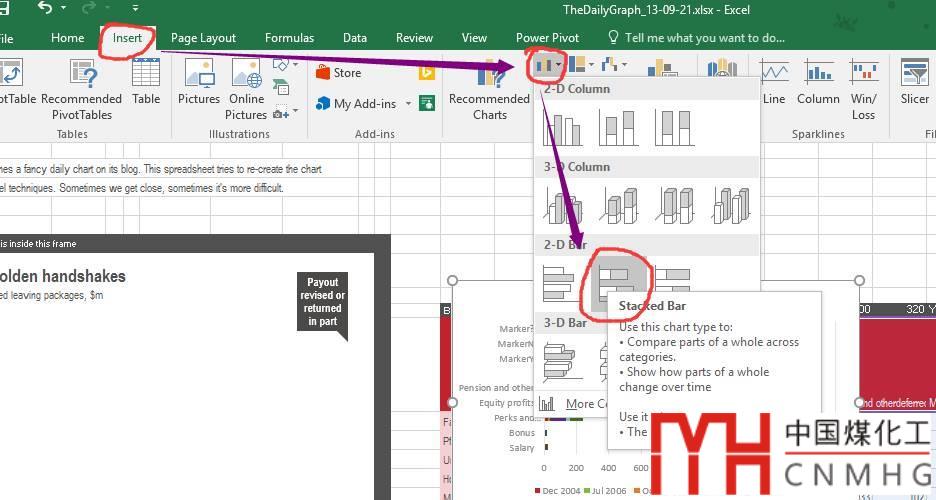936x500 pixels.
Task: Click the 'olden handshakes' chart title text
Action: click(63, 276)
